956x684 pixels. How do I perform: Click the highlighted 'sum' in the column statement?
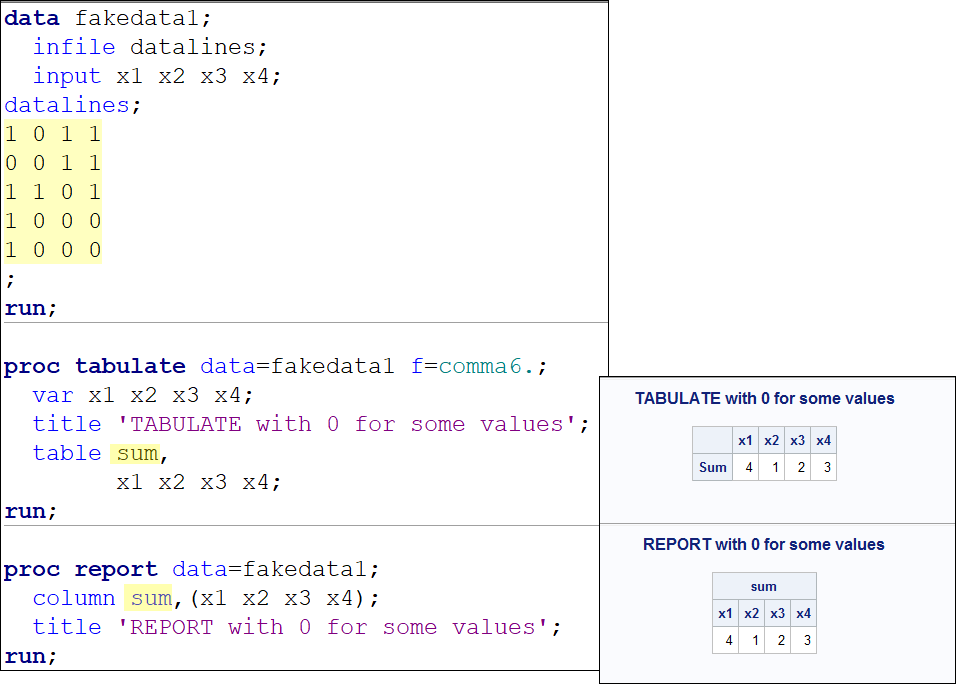coord(150,598)
